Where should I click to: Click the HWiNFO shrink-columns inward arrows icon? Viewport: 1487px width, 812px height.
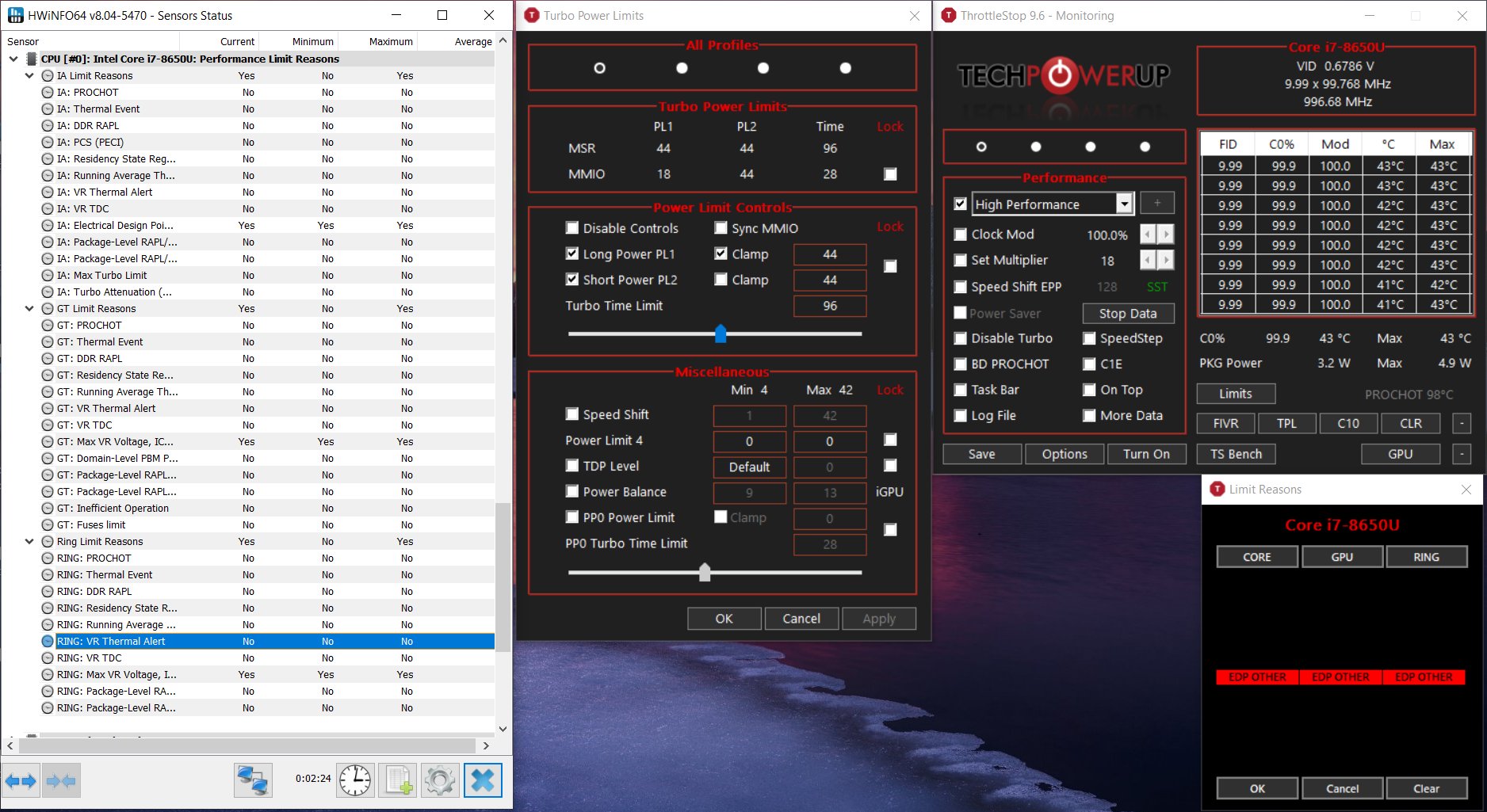click(x=61, y=781)
